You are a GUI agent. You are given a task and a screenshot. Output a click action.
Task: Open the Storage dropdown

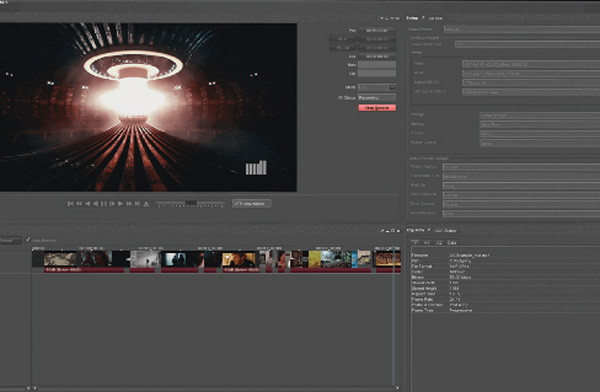pyautogui.click(x=540, y=115)
